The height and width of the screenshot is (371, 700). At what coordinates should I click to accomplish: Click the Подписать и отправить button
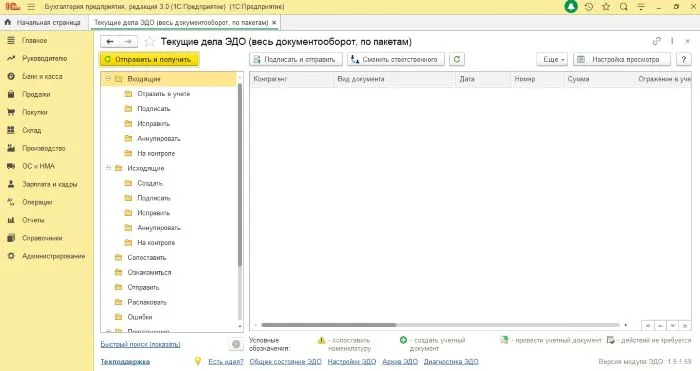tap(296, 59)
